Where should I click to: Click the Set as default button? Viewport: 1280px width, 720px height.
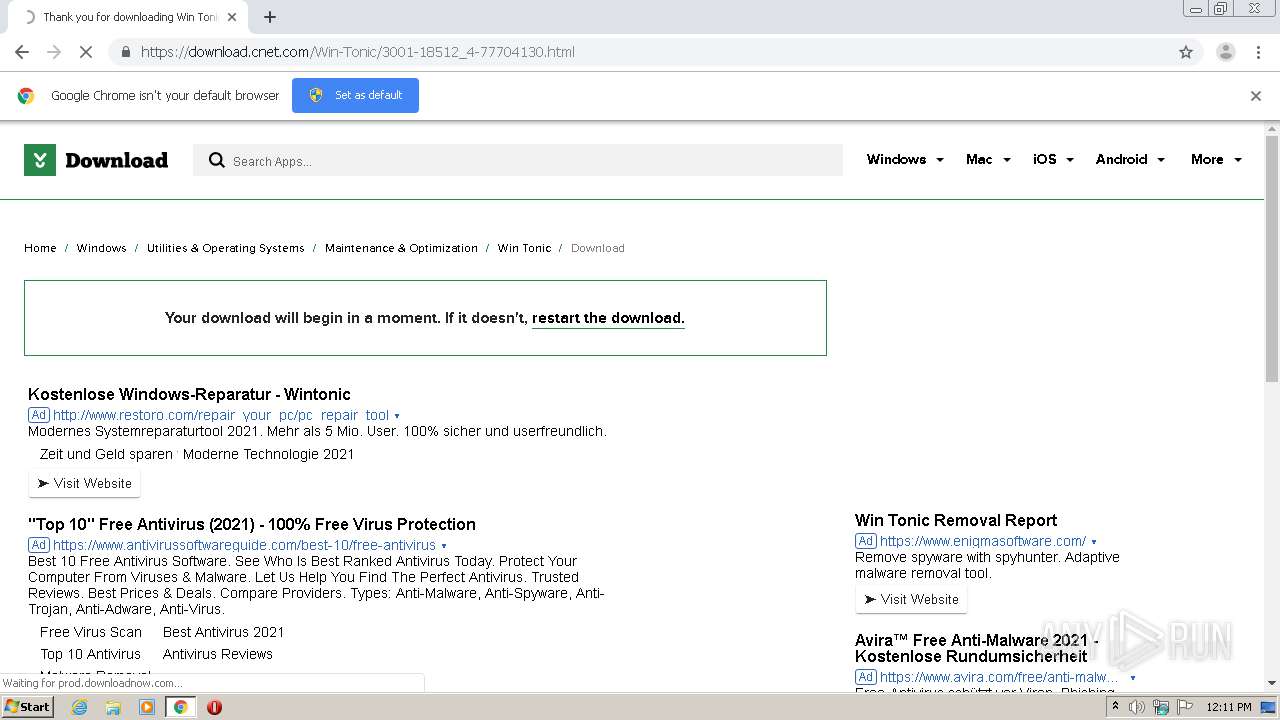tap(355, 95)
